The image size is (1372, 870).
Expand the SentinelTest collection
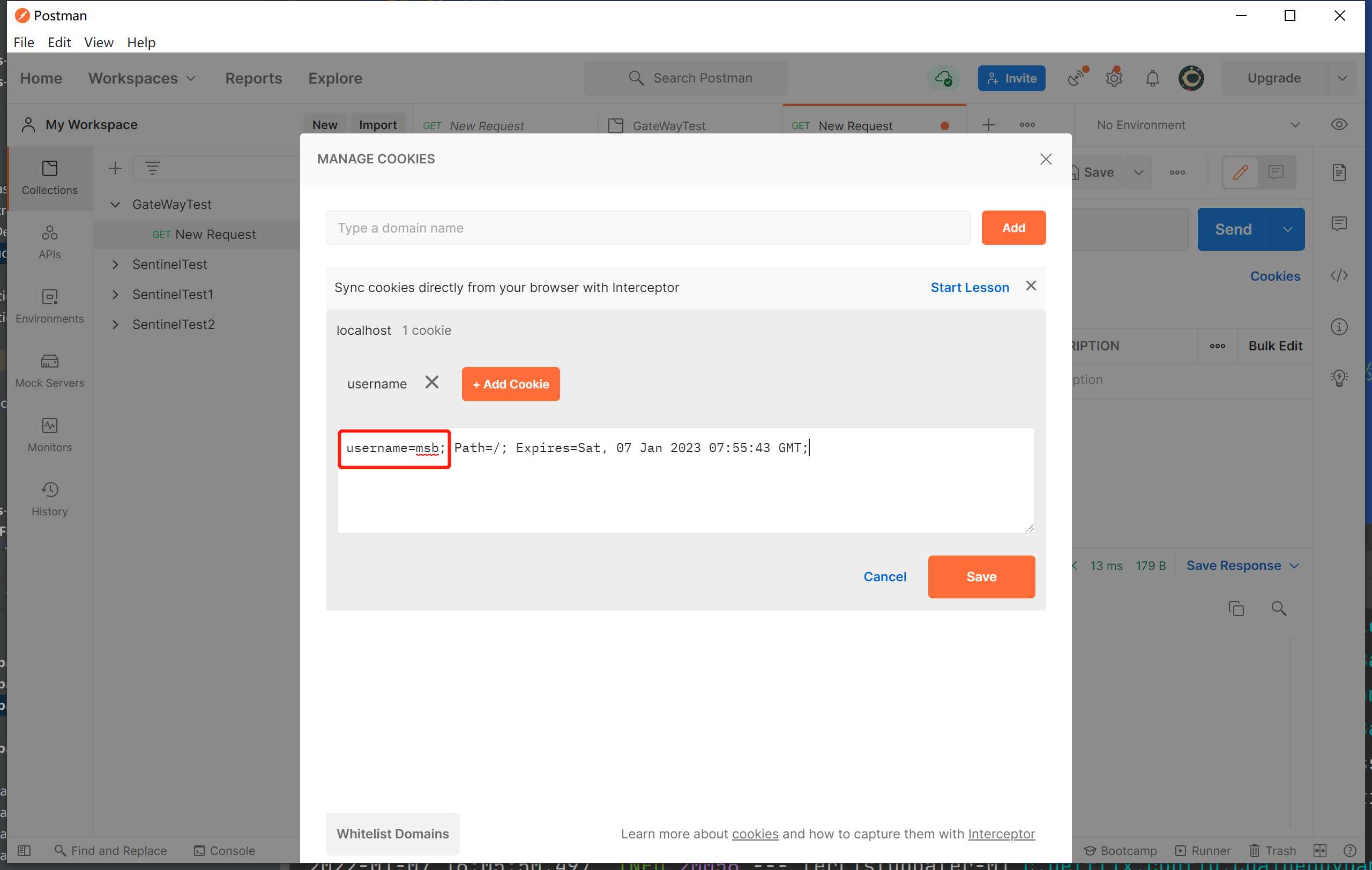coord(115,264)
